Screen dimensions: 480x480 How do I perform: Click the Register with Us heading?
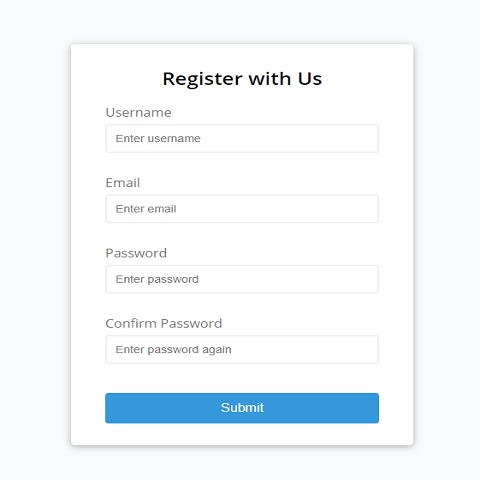[242, 79]
